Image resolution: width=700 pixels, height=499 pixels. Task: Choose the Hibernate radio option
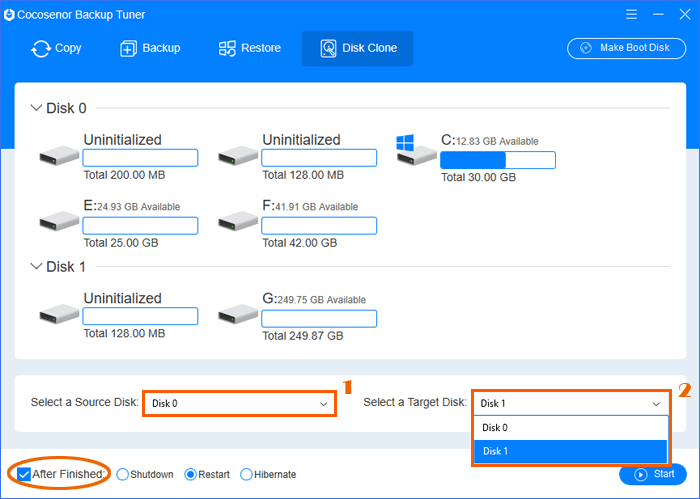tap(246, 474)
